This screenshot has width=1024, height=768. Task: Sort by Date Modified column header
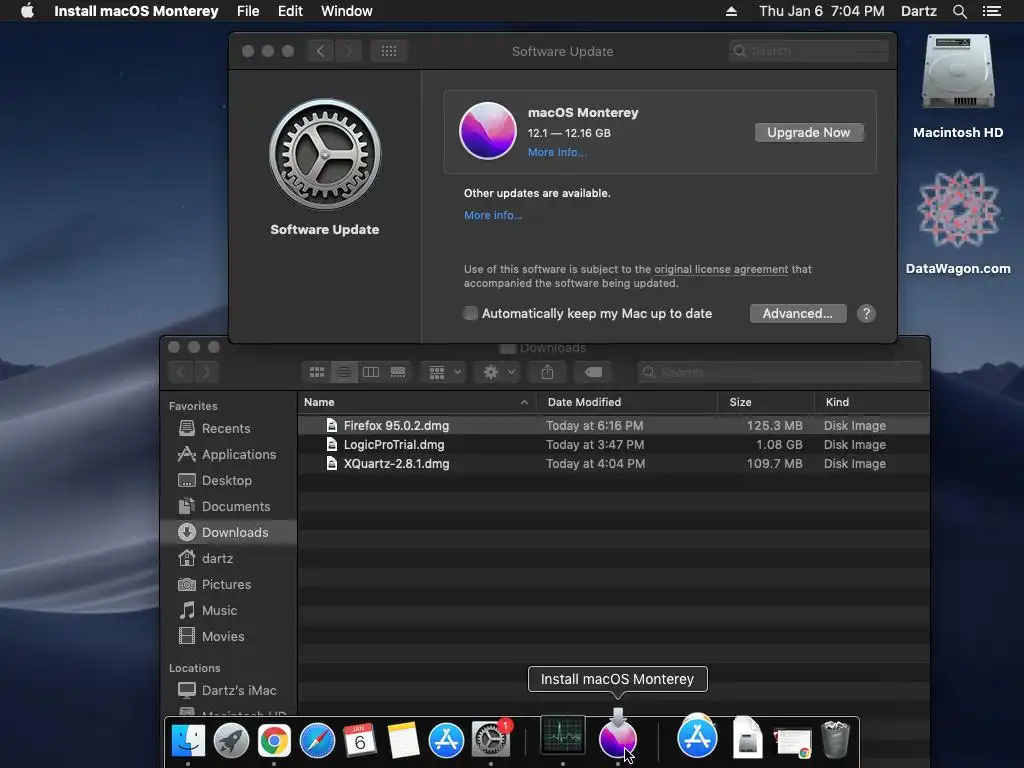click(x=627, y=402)
